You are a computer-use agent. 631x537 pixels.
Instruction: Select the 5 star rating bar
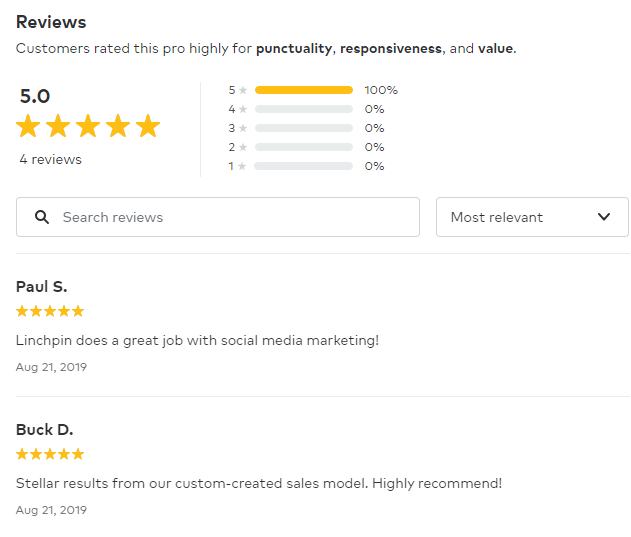tap(304, 90)
